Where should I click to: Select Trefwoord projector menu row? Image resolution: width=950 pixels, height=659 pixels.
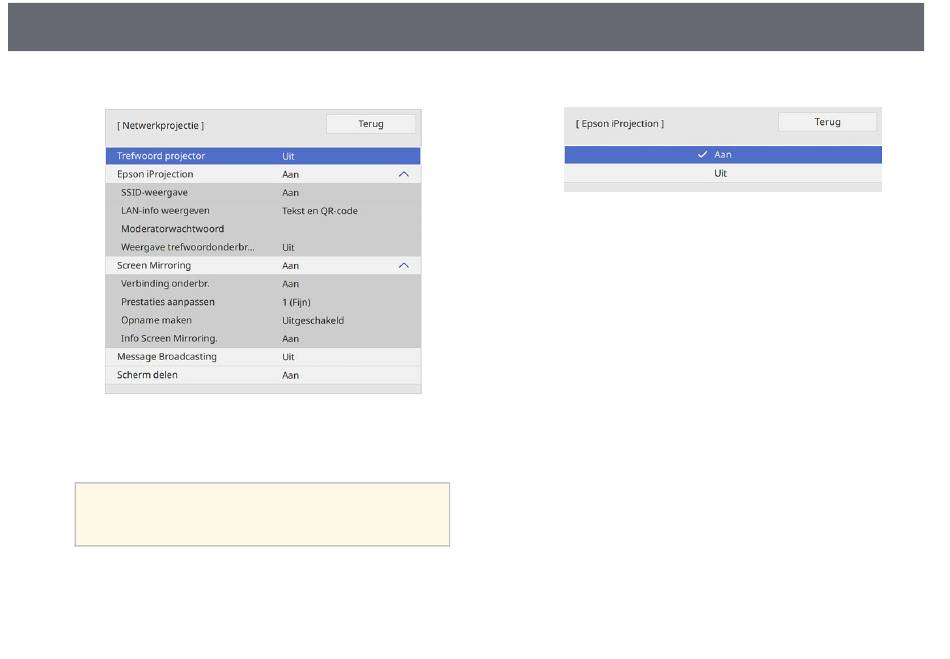[x=262, y=156]
